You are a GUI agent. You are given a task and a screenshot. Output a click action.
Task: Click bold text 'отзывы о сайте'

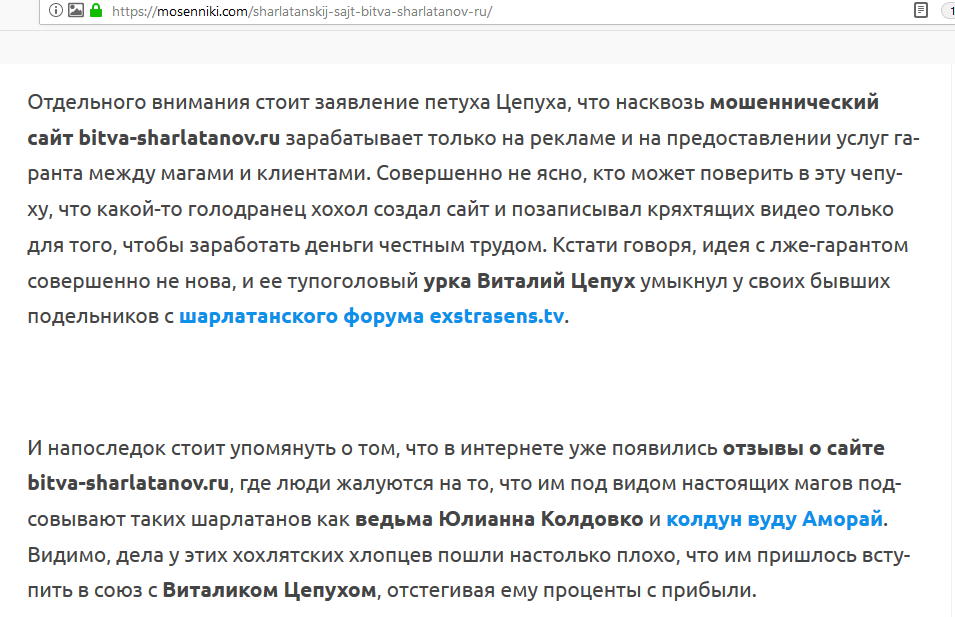pos(803,447)
